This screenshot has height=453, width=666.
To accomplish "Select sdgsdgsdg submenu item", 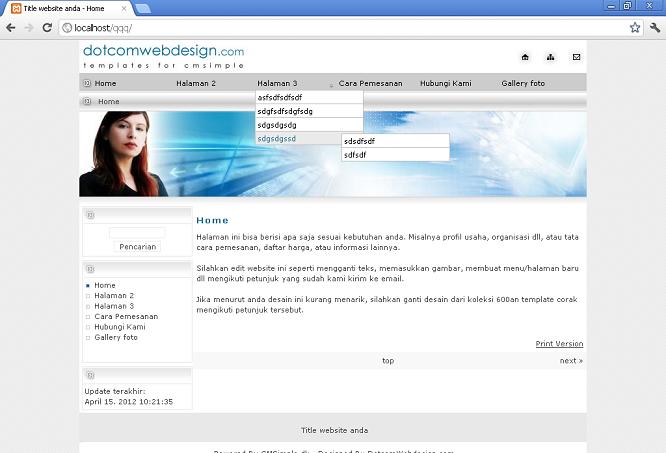I will click(x=309, y=125).
